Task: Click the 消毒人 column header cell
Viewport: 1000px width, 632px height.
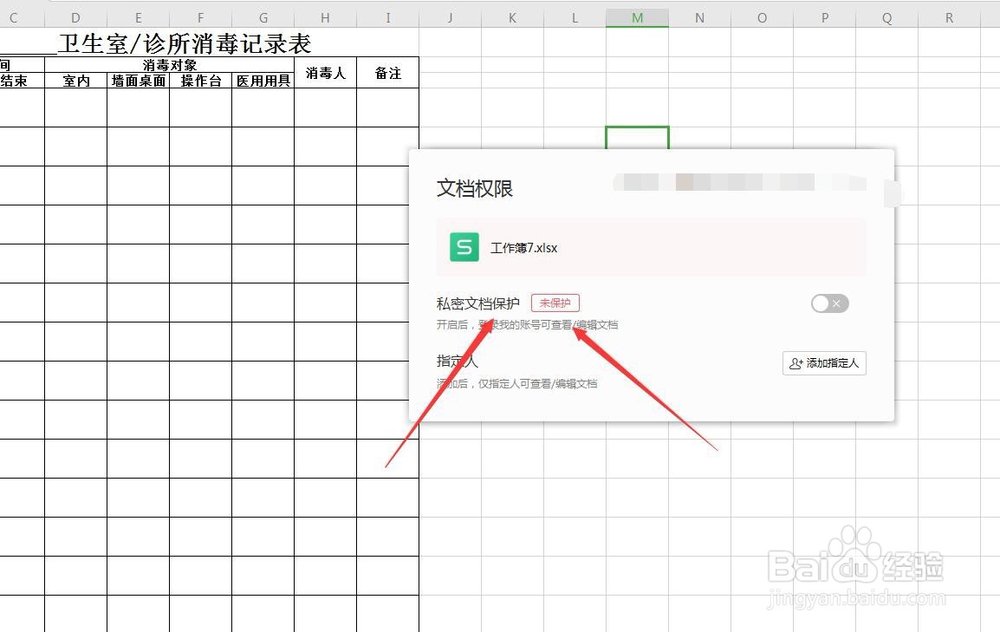Action: 324,73
